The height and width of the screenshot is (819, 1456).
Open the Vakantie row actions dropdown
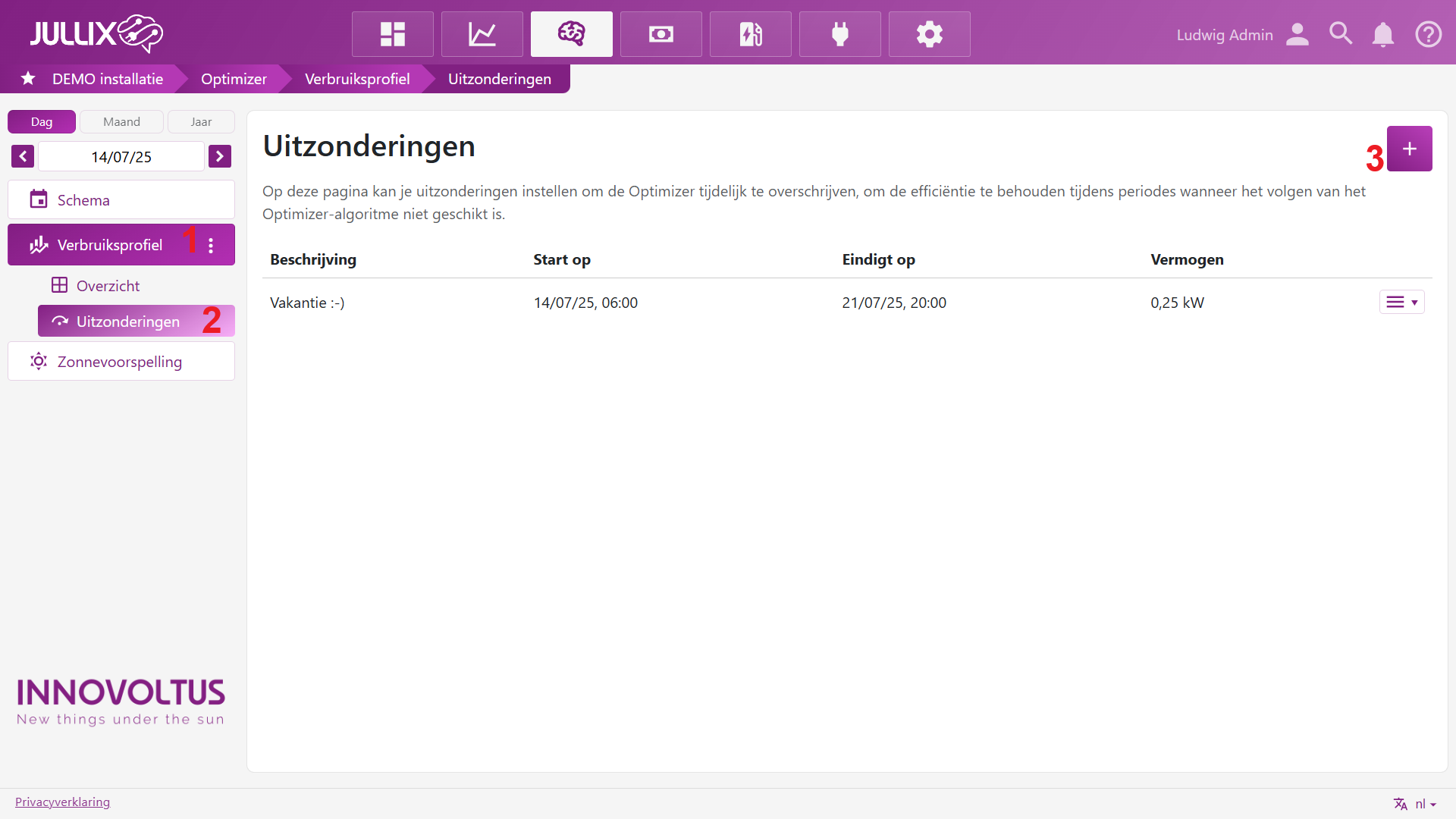tap(1401, 302)
